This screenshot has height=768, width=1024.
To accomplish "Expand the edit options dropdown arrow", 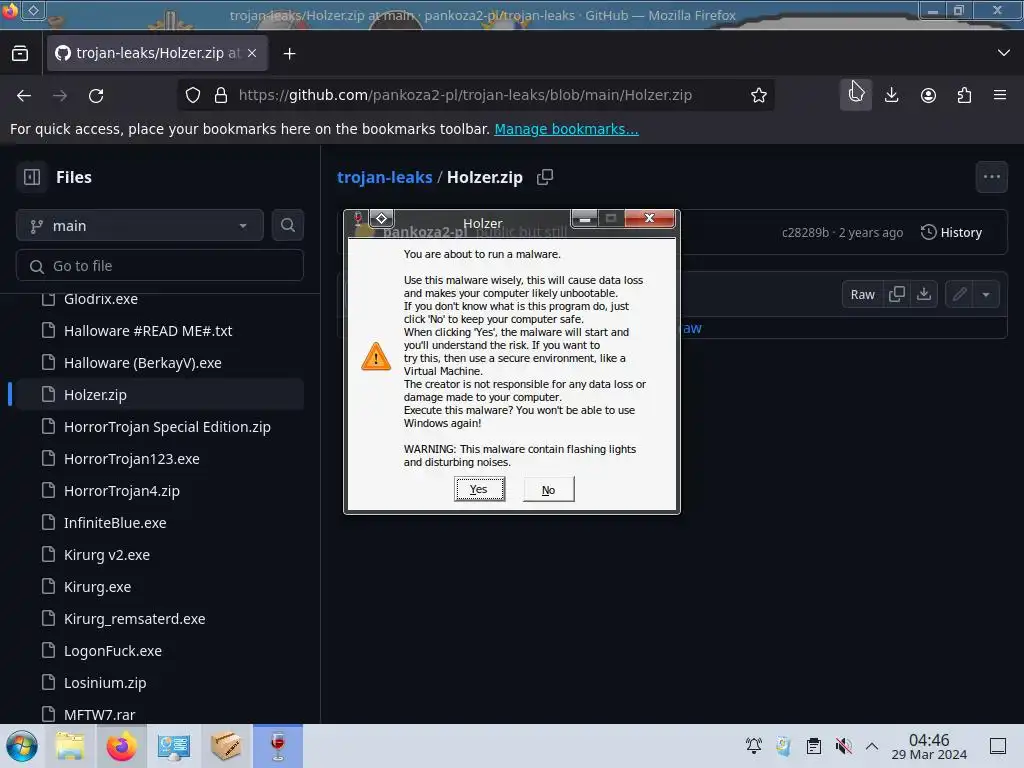I will coord(986,295).
